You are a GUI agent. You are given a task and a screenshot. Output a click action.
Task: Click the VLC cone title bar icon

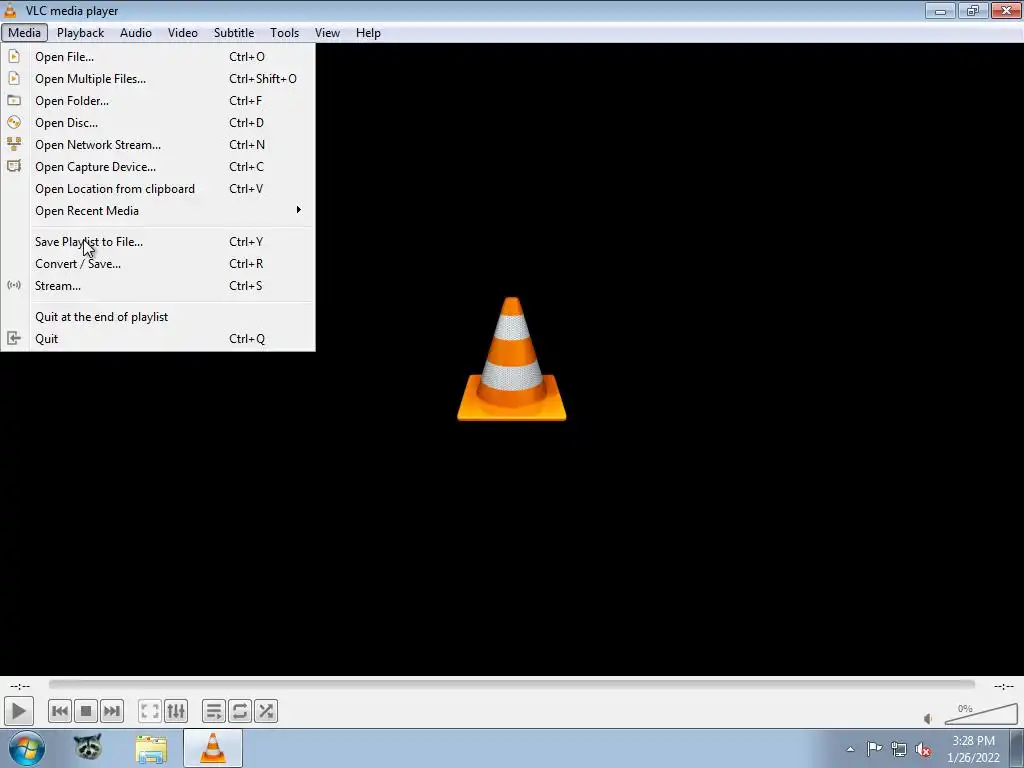[10, 10]
